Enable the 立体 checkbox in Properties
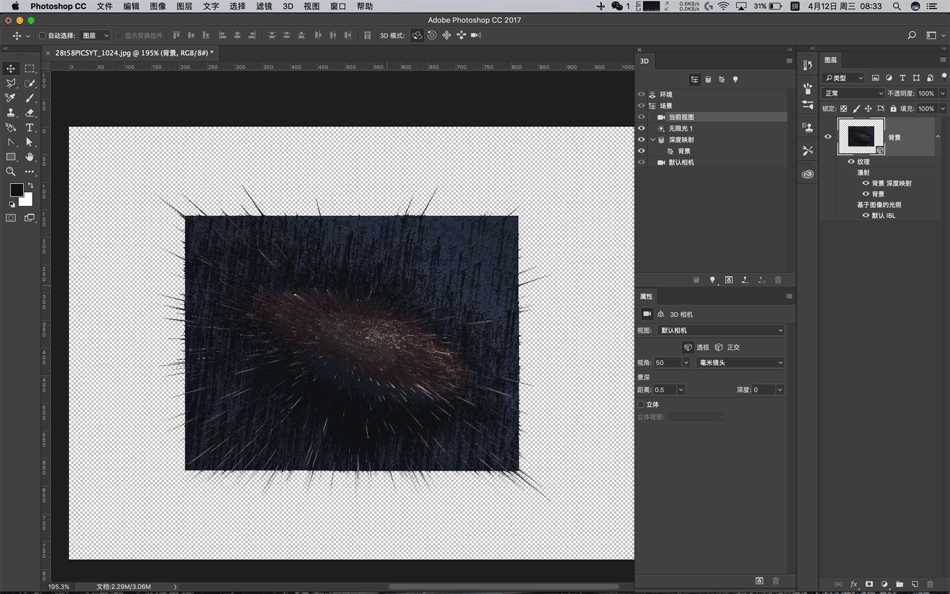950x594 pixels. click(642, 404)
